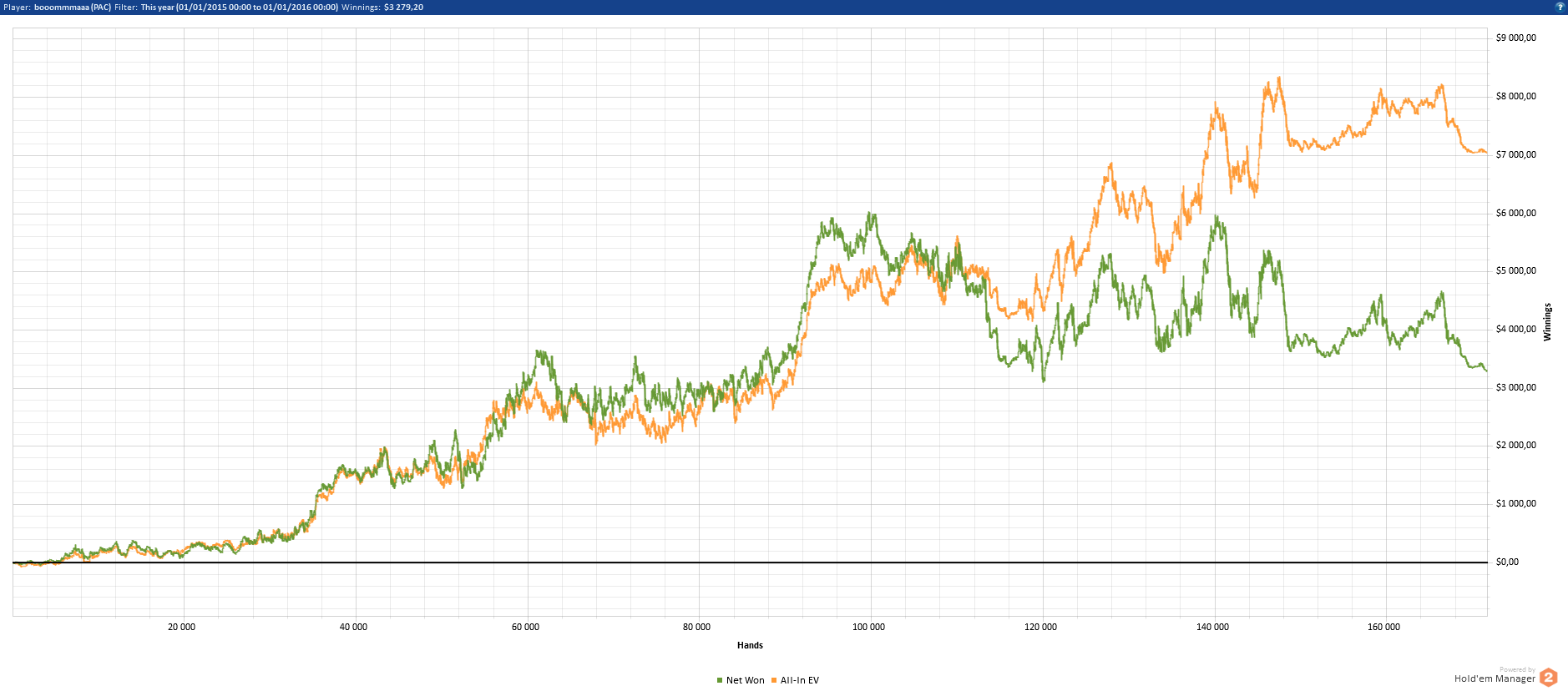Click the "$6 000,00" y-axis label
Screen dimensions: 1568x691
pos(1515,213)
